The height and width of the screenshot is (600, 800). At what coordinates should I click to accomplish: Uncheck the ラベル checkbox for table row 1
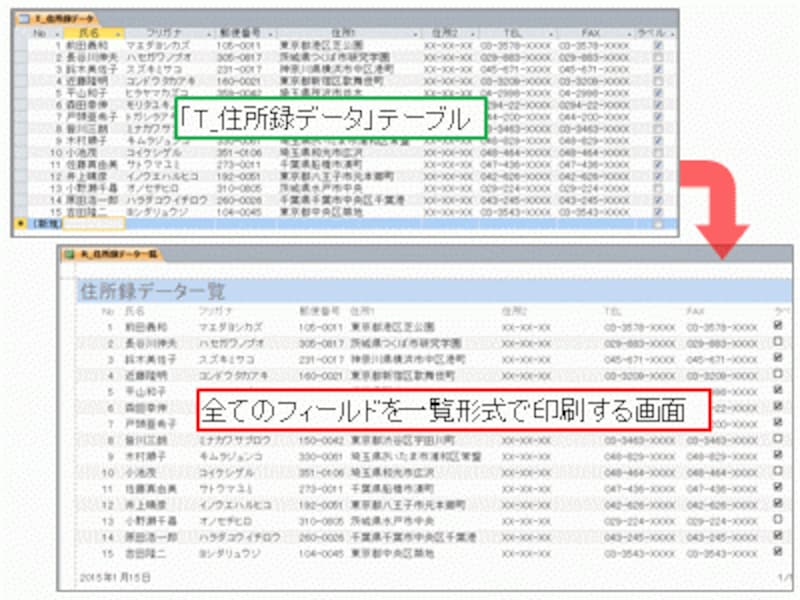(658, 45)
